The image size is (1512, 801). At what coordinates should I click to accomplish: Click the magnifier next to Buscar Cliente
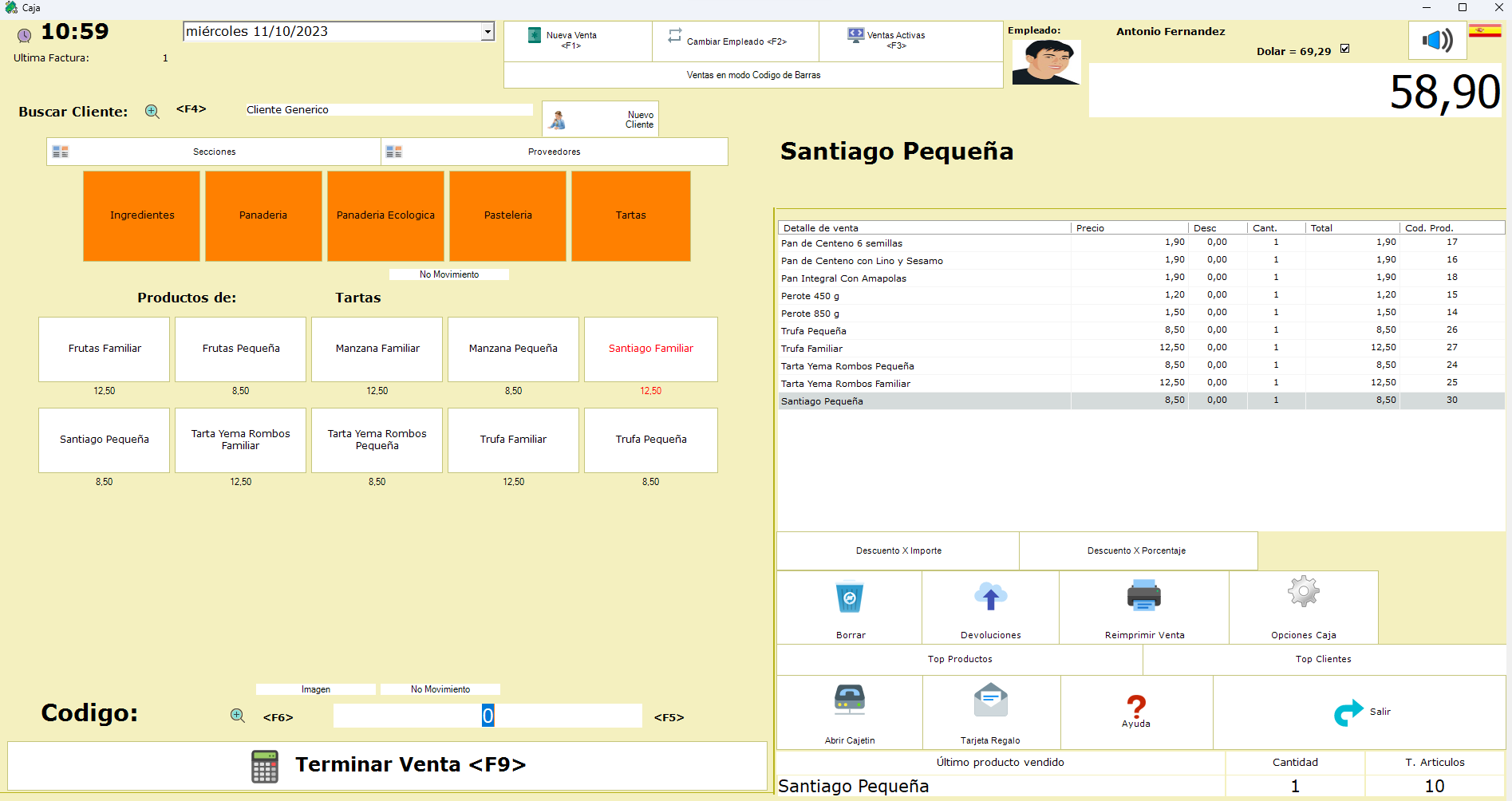tap(152, 112)
